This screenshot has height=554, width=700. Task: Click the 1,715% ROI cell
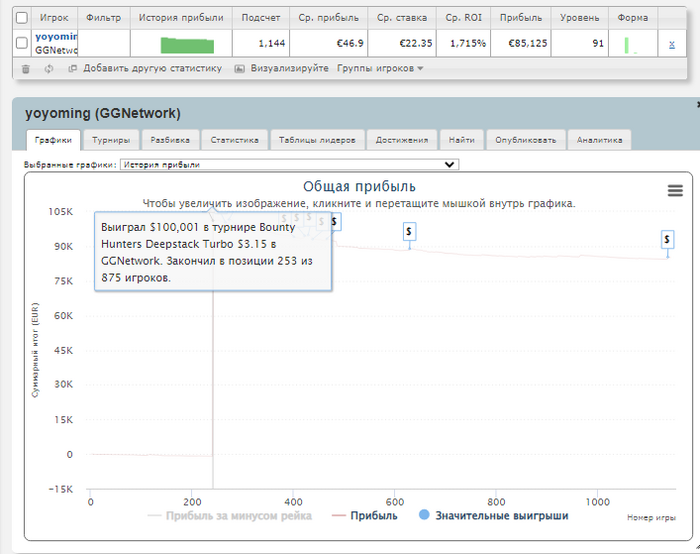click(x=463, y=43)
